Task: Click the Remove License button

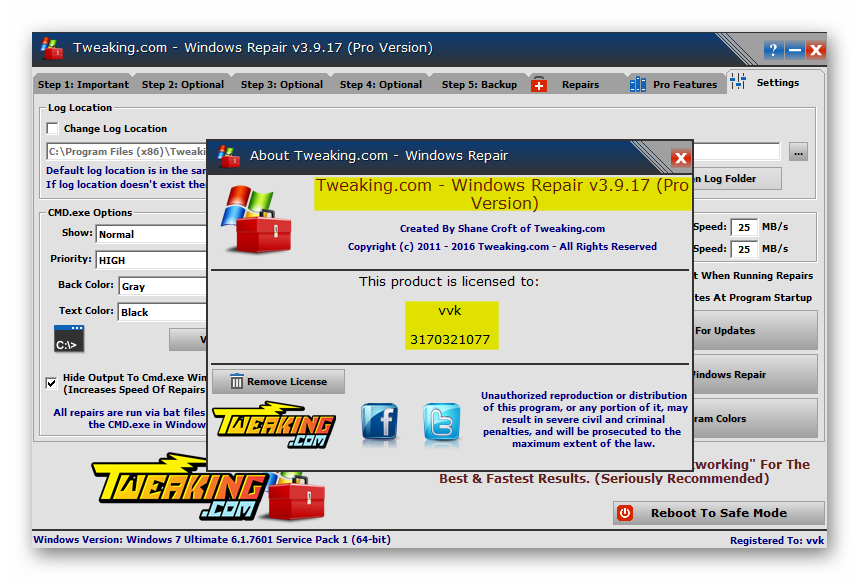Action: coord(278,381)
